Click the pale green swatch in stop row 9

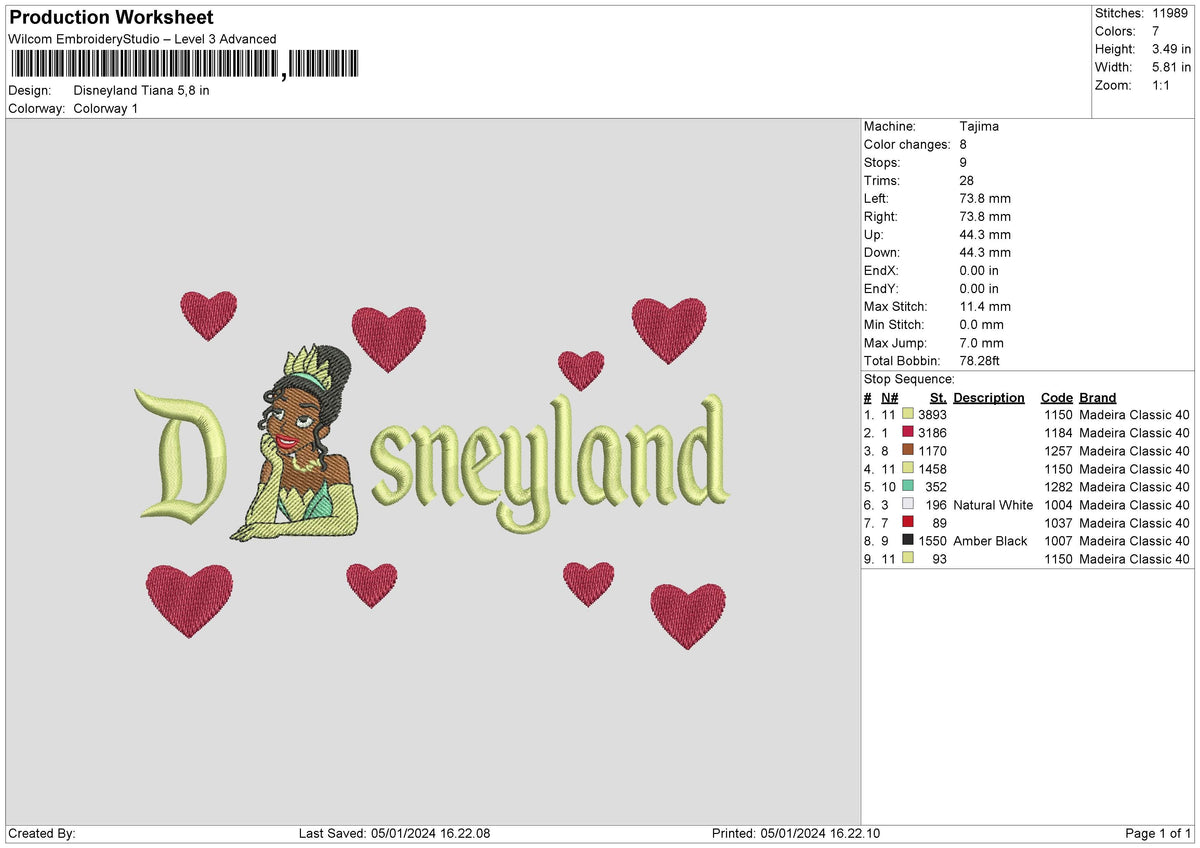tap(908, 559)
